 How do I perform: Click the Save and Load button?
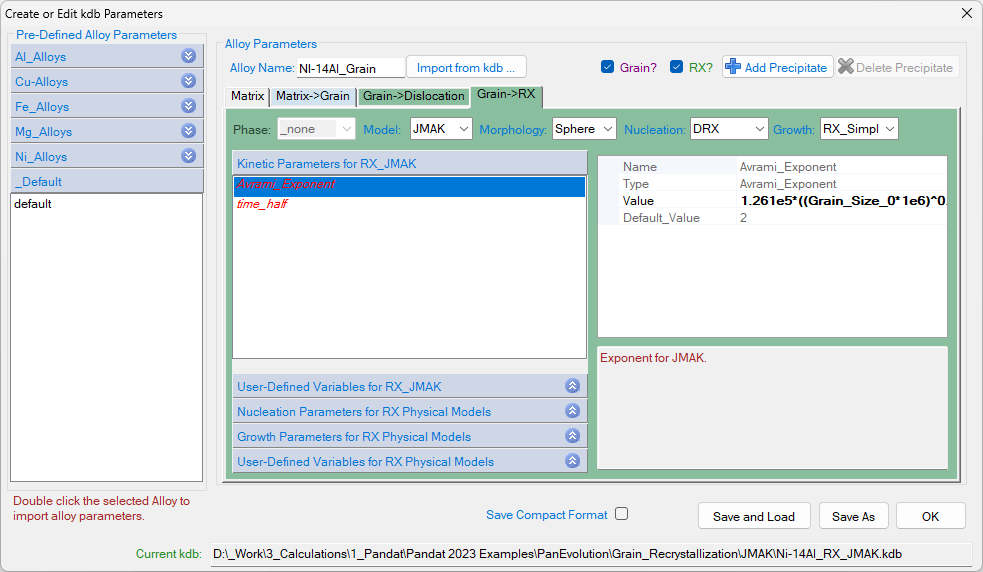[753, 516]
